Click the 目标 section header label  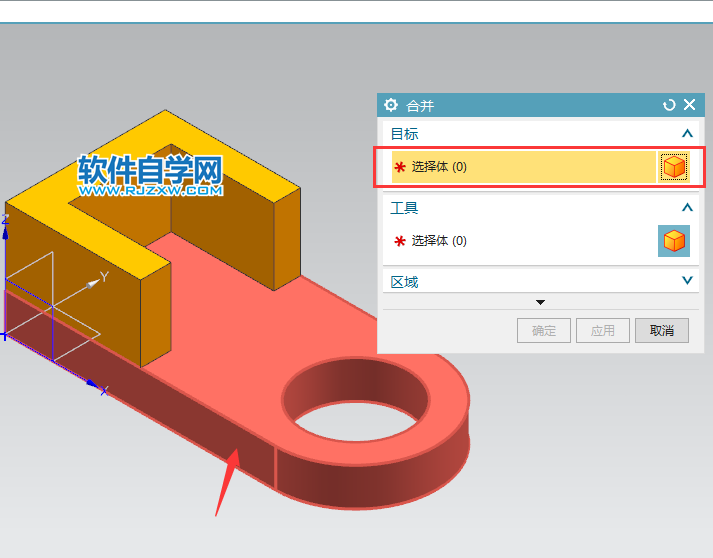pos(404,134)
